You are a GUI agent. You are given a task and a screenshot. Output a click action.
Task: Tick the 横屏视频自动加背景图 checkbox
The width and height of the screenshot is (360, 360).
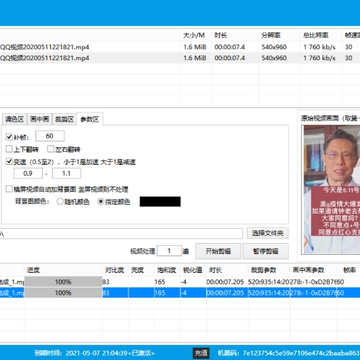coord(9,189)
